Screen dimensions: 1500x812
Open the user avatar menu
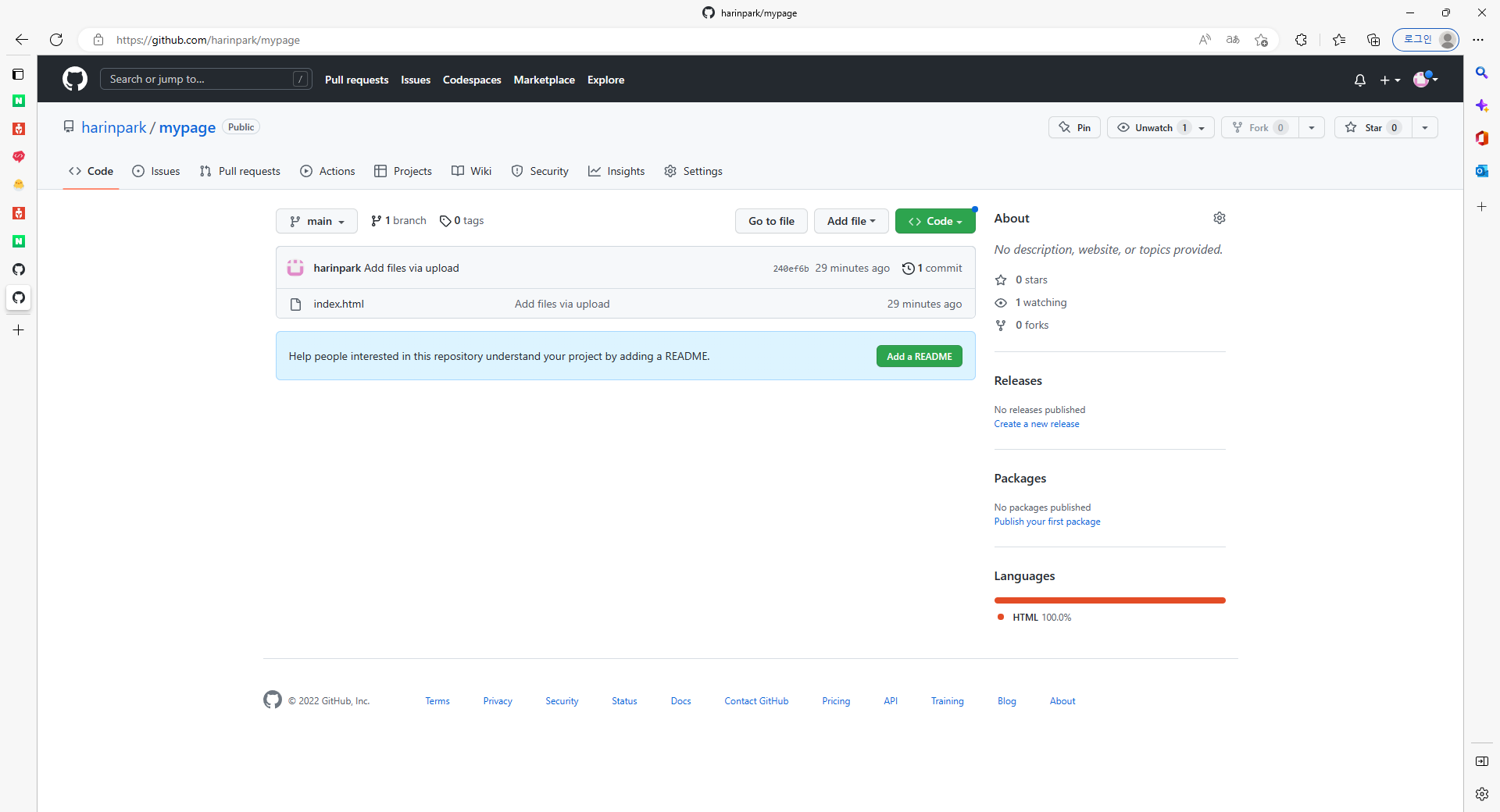pos(1426,79)
